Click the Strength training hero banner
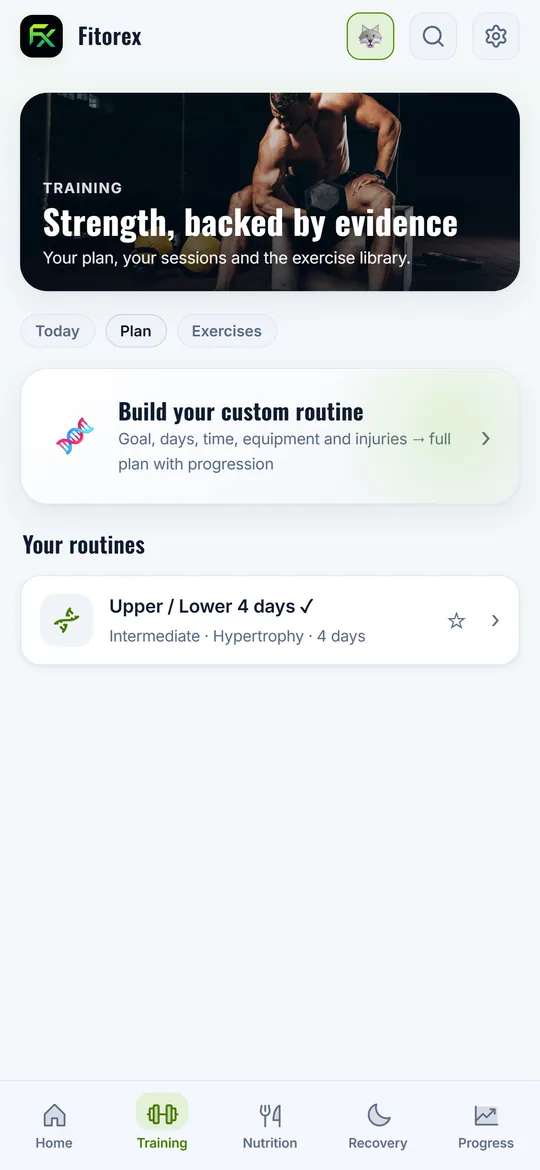540x1170 pixels. coord(270,192)
